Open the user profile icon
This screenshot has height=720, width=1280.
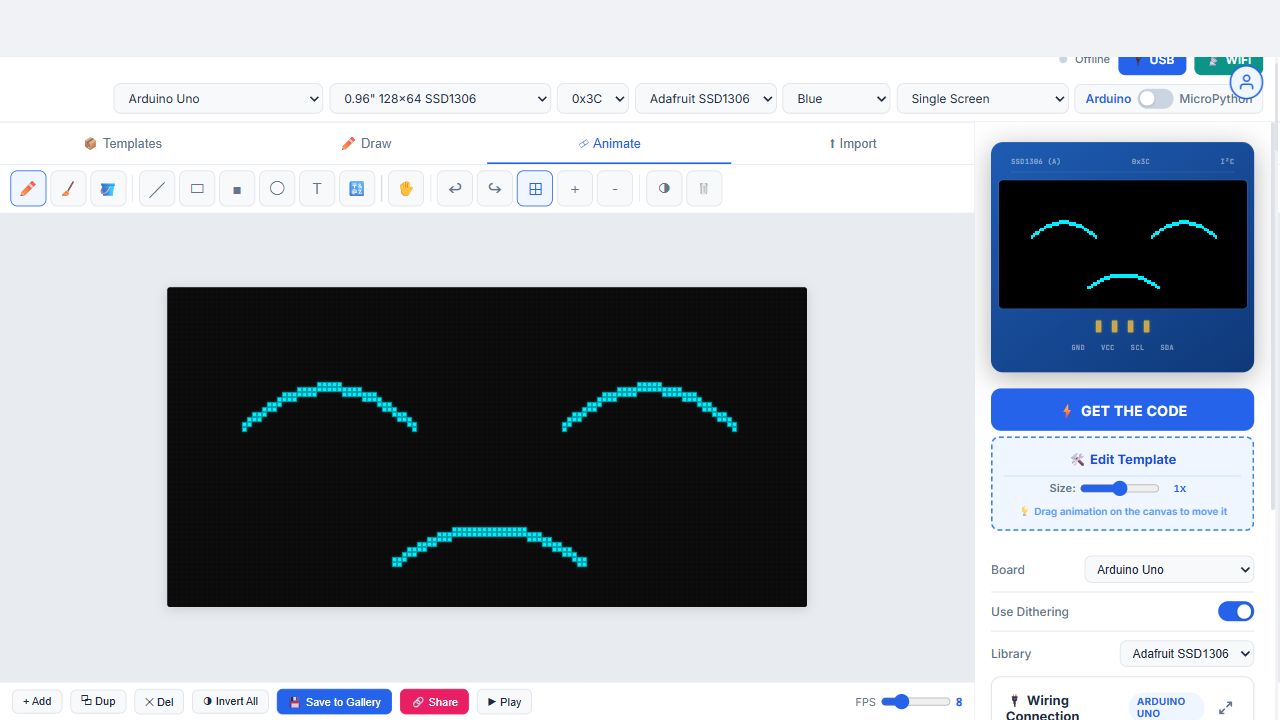[x=1247, y=83]
